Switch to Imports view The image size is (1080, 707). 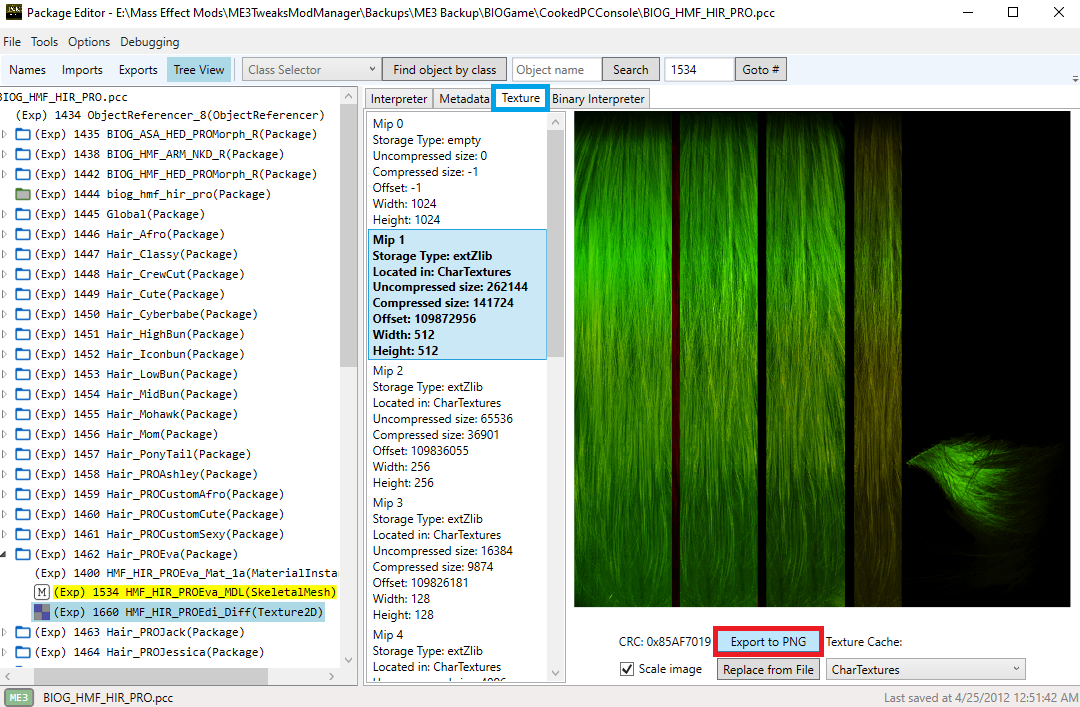82,70
